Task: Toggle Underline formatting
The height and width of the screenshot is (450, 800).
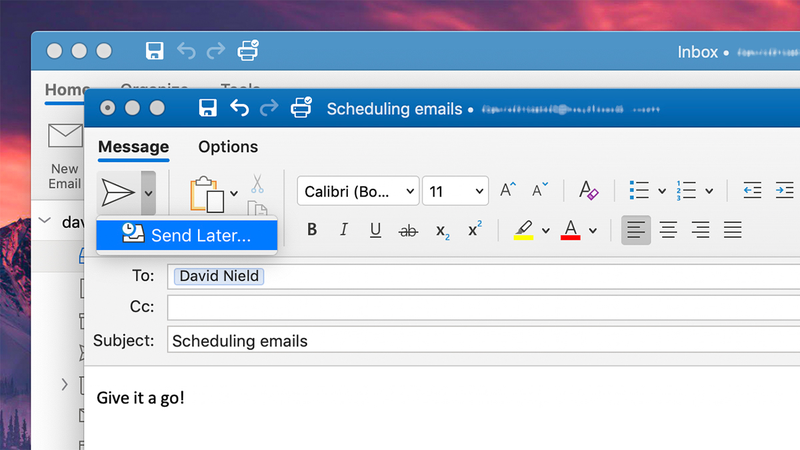Action: pyautogui.click(x=376, y=230)
